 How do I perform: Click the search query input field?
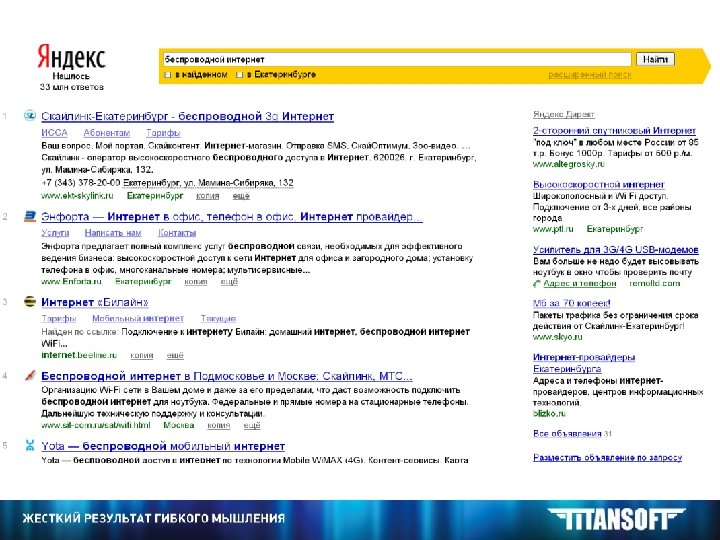(x=397, y=59)
